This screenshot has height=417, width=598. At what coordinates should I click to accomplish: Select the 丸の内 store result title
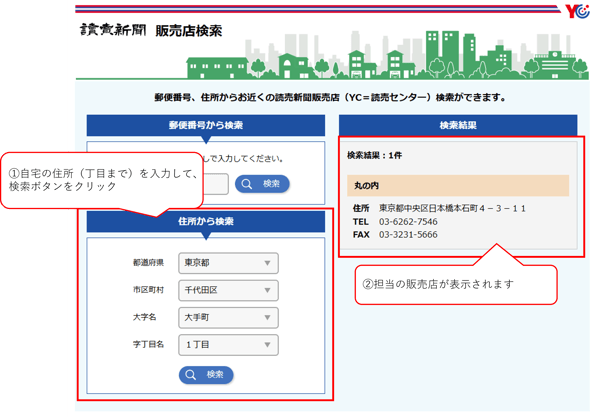coord(458,185)
